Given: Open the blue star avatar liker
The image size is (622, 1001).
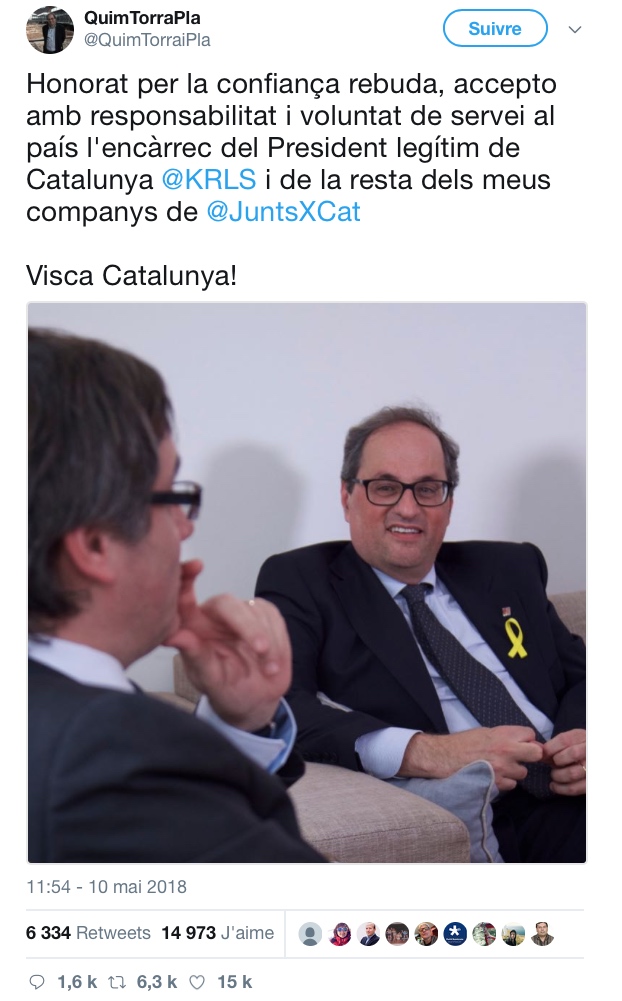Looking at the screenshot, I should (455, 934).
